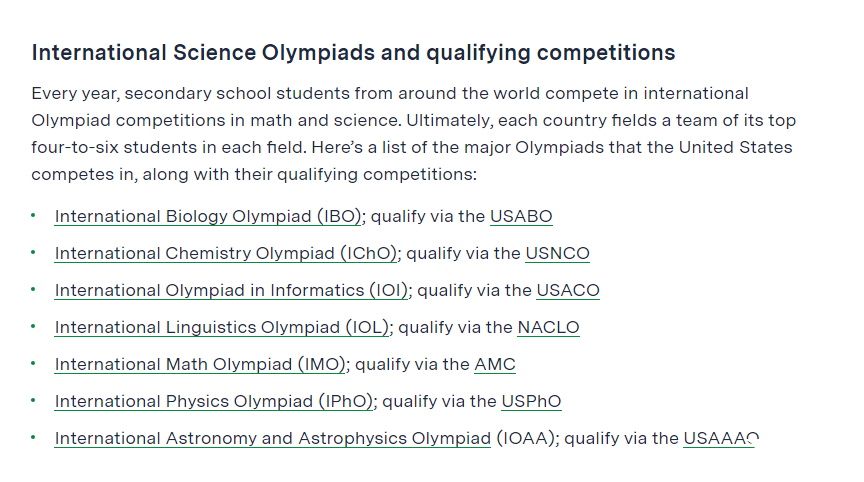Visit the USNCO link
The height and width of the screenshot is (482, 864).
(558, 253)
